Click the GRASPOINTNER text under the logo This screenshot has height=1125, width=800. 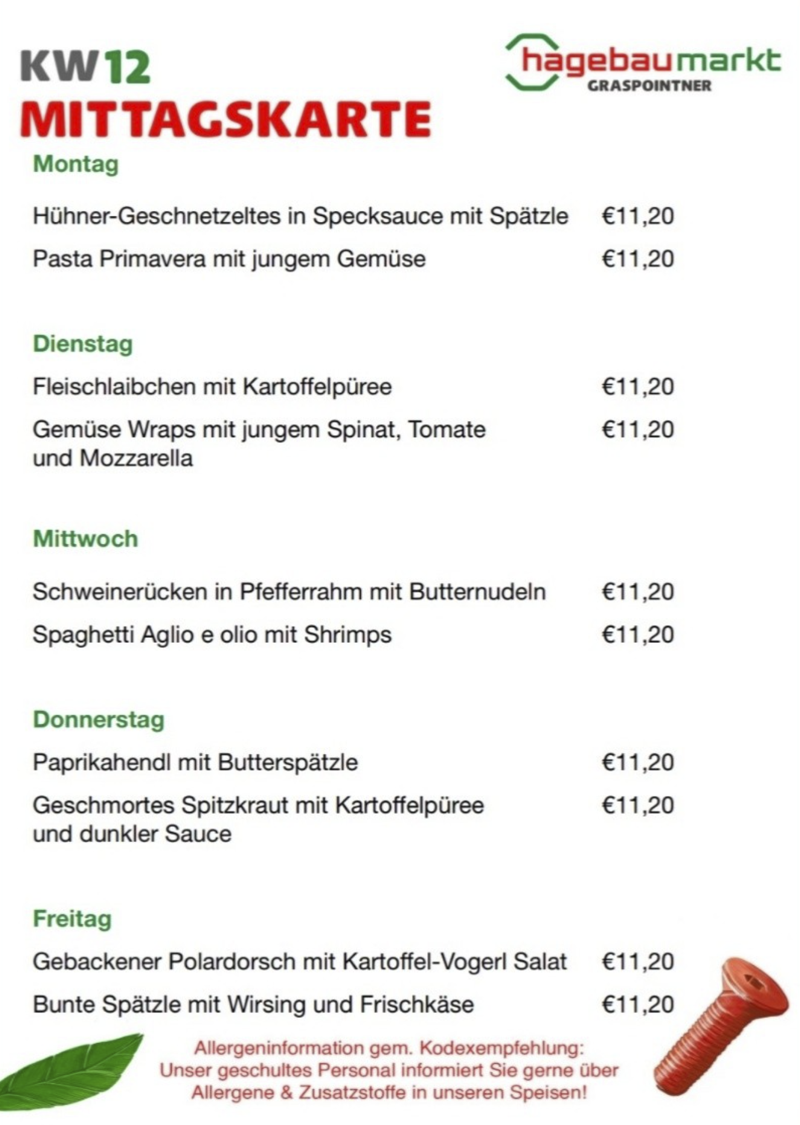pyautogui.click(x=650, y=86)
